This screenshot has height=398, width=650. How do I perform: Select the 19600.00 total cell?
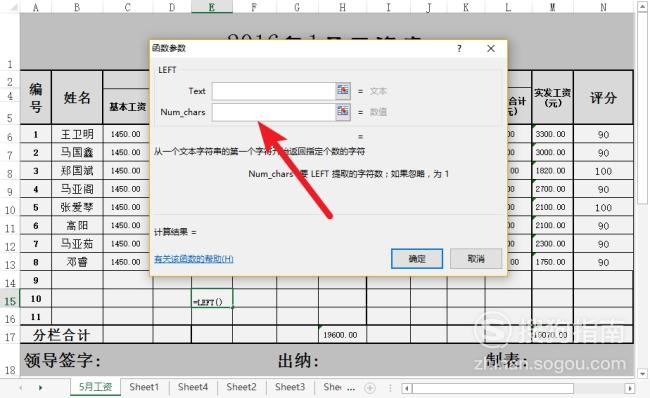point(342,335)
